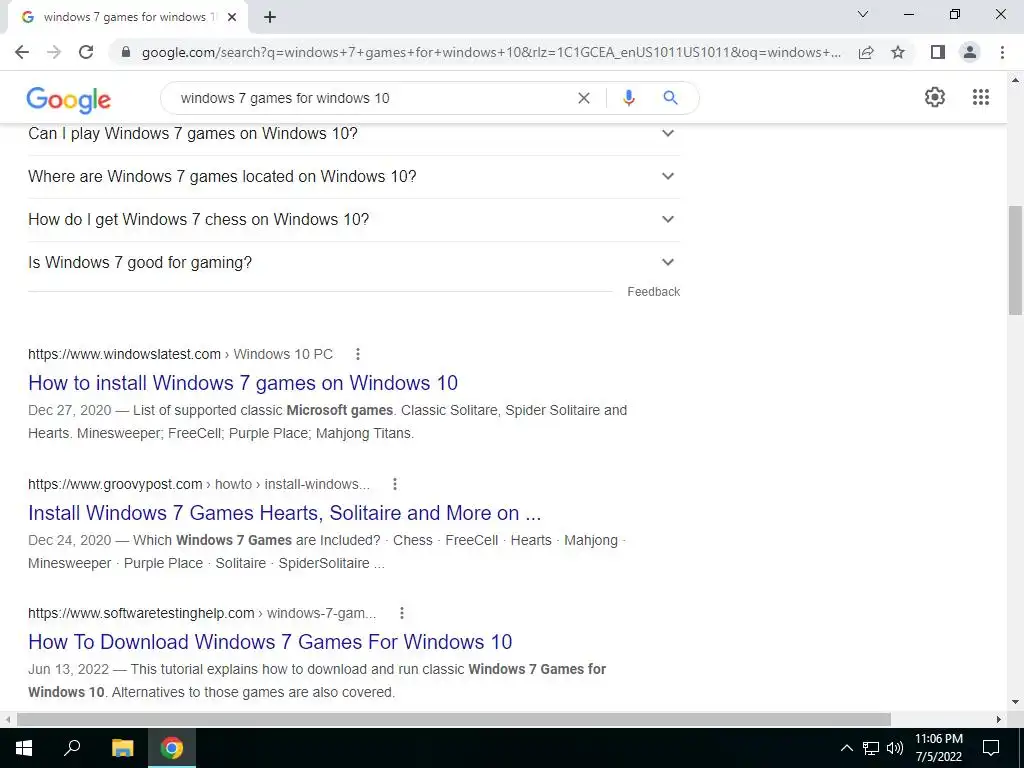Click the scroll right arrow
Image resolution: width=1024 pixels, height=768 pixels.
(x=999, y=719)
